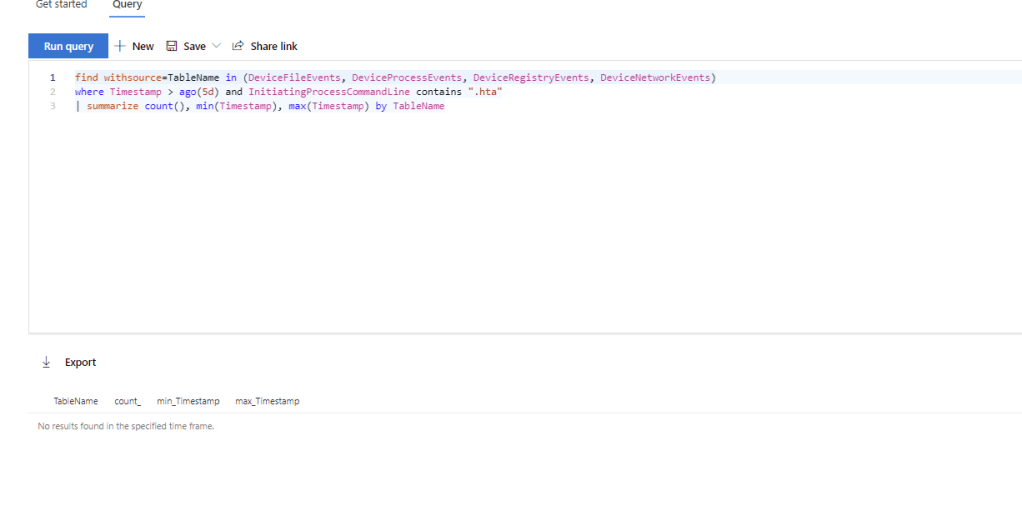The height and width of the screenshot is (506, 1022).
Task: Expand the Save dropdown chevron
Action: click(216, 46)
